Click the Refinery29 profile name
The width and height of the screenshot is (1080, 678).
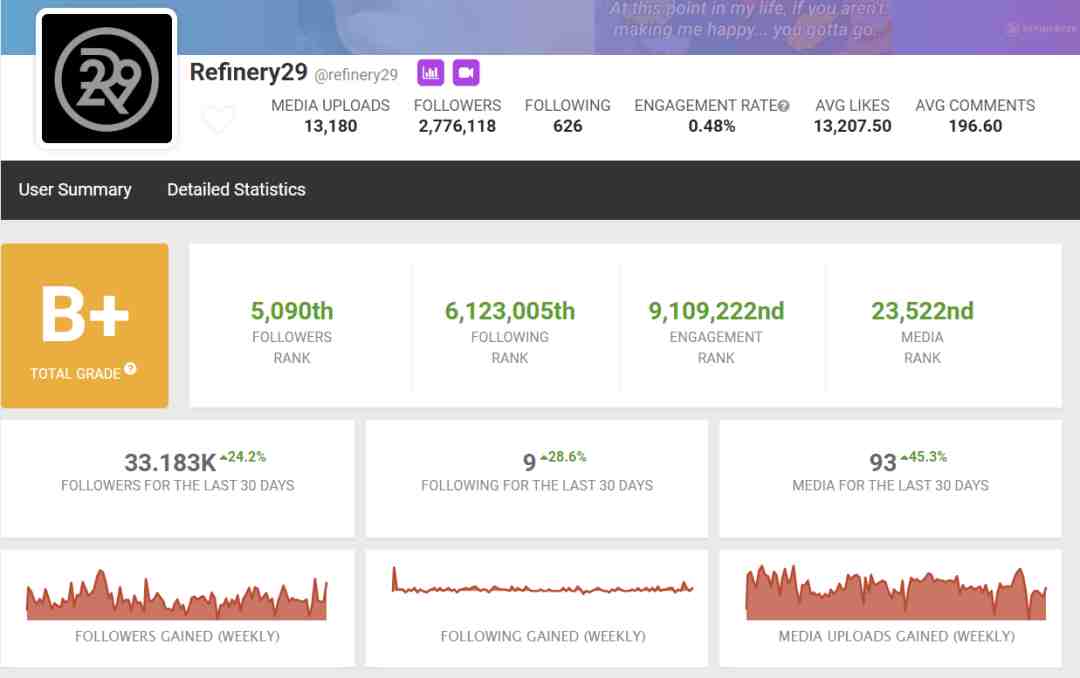click(249, 72)
